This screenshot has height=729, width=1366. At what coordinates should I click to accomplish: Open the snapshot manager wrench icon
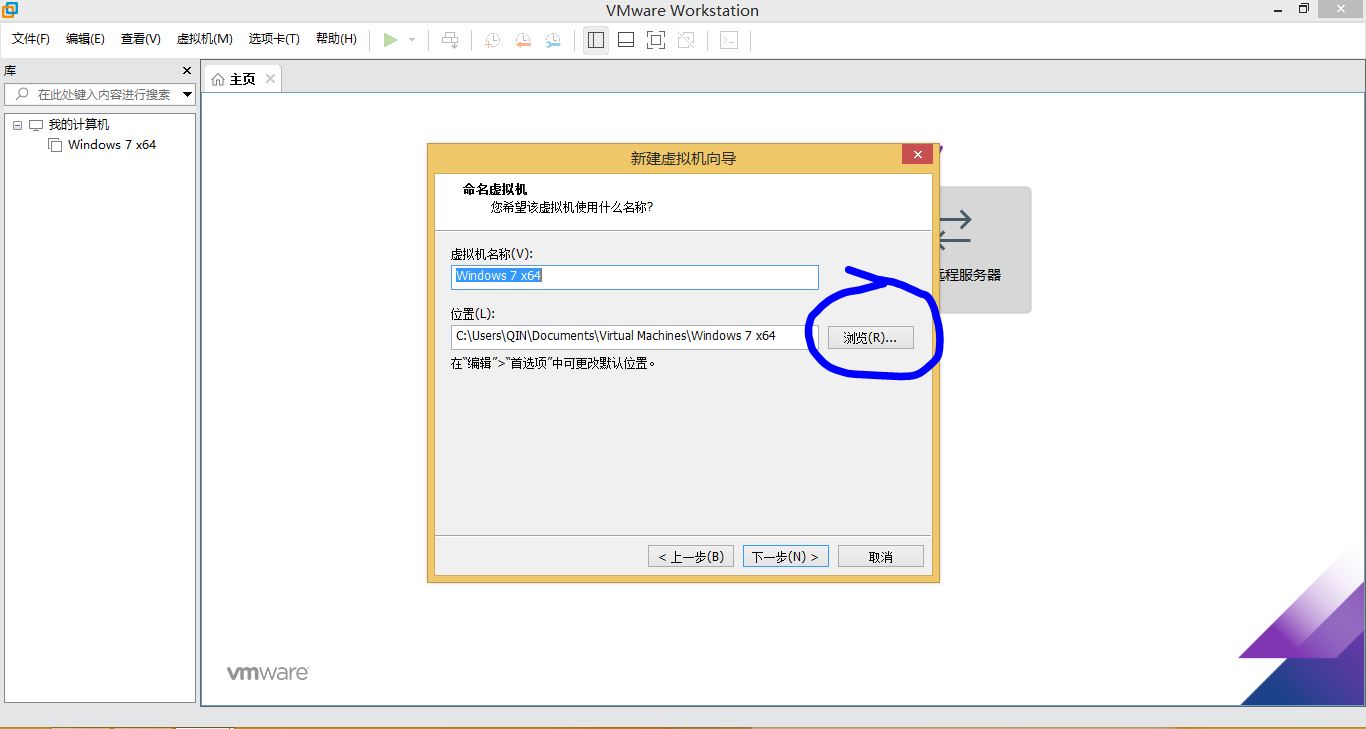(553, 40)
